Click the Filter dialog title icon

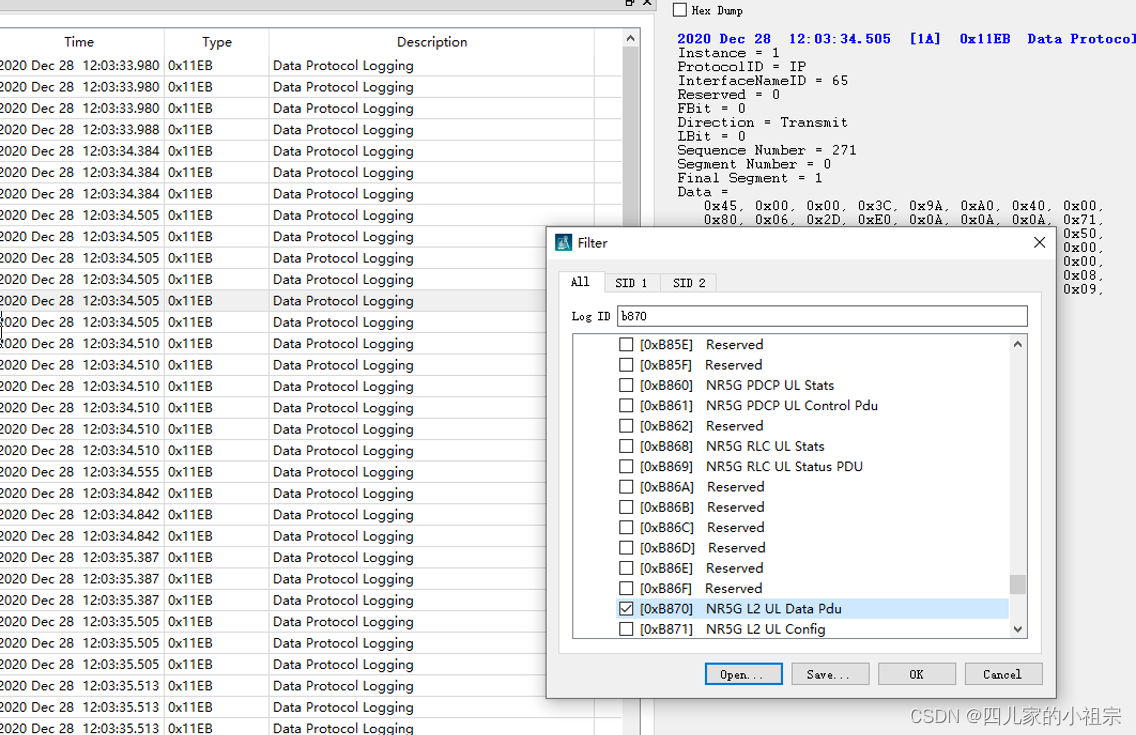[x=564, y=243]
